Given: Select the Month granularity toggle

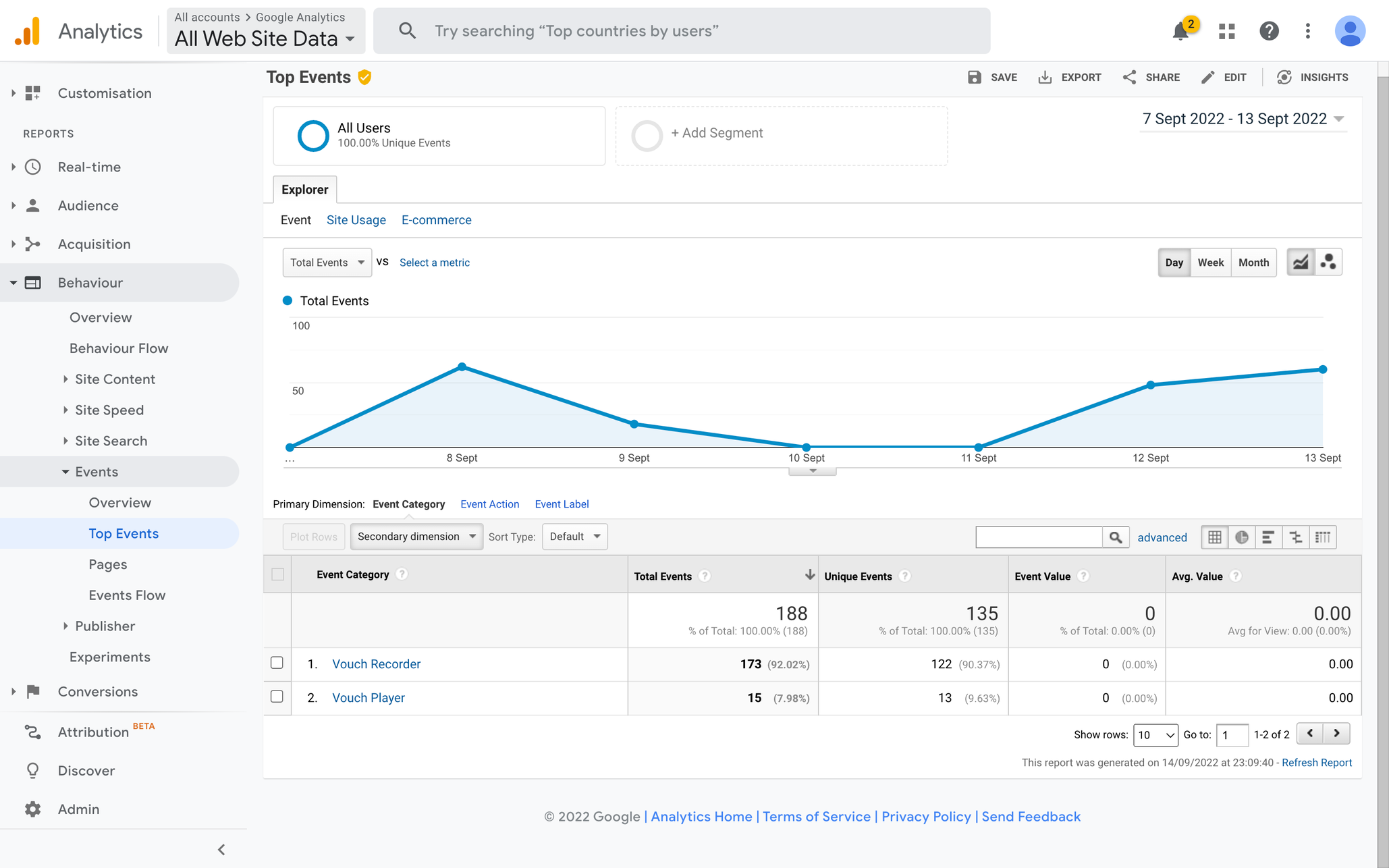Looking at the screenshot, I should [x=1253, y=263].
